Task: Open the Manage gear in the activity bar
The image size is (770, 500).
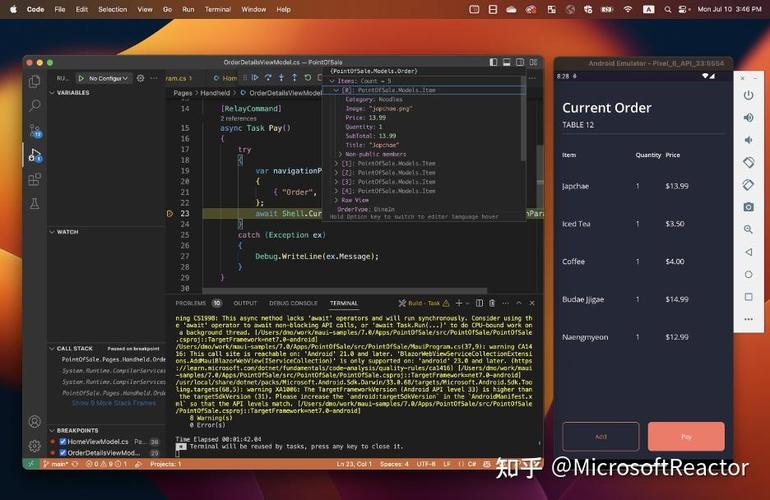Action: coord(35,445)
